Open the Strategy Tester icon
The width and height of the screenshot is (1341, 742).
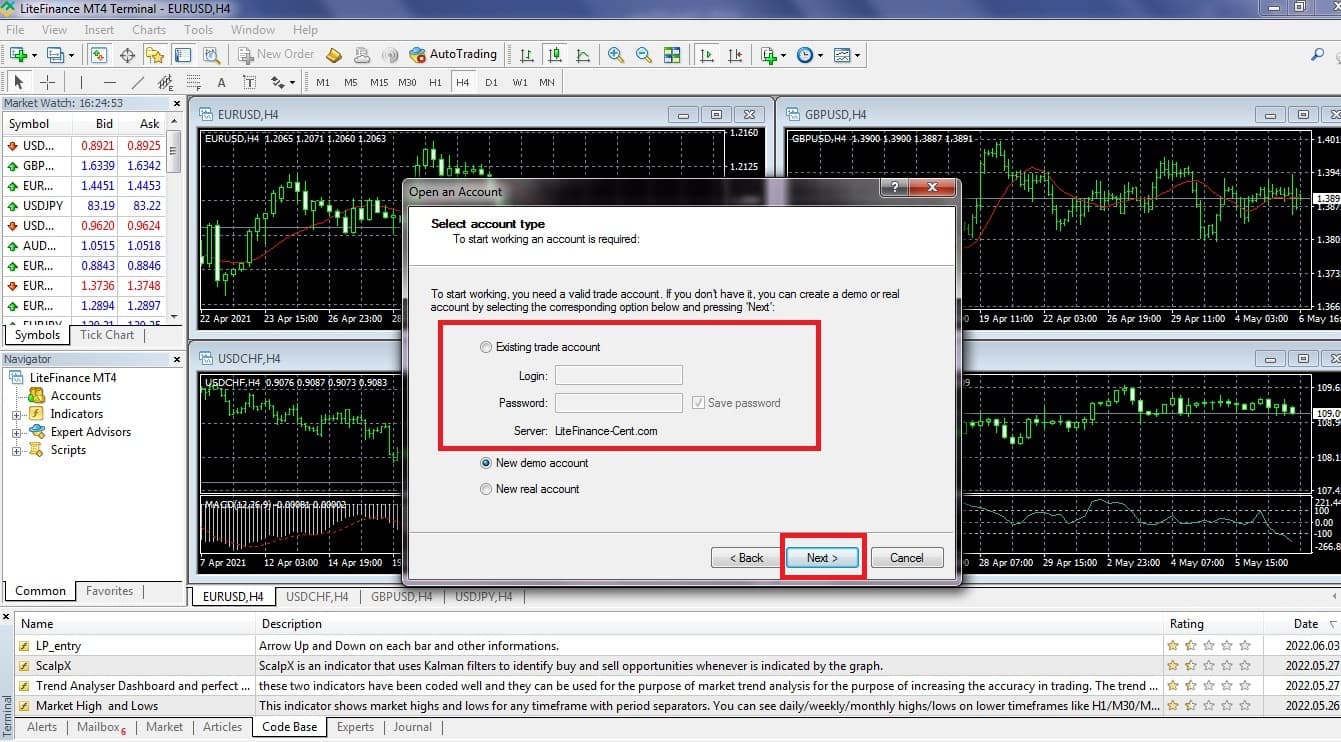pos(211,55)
